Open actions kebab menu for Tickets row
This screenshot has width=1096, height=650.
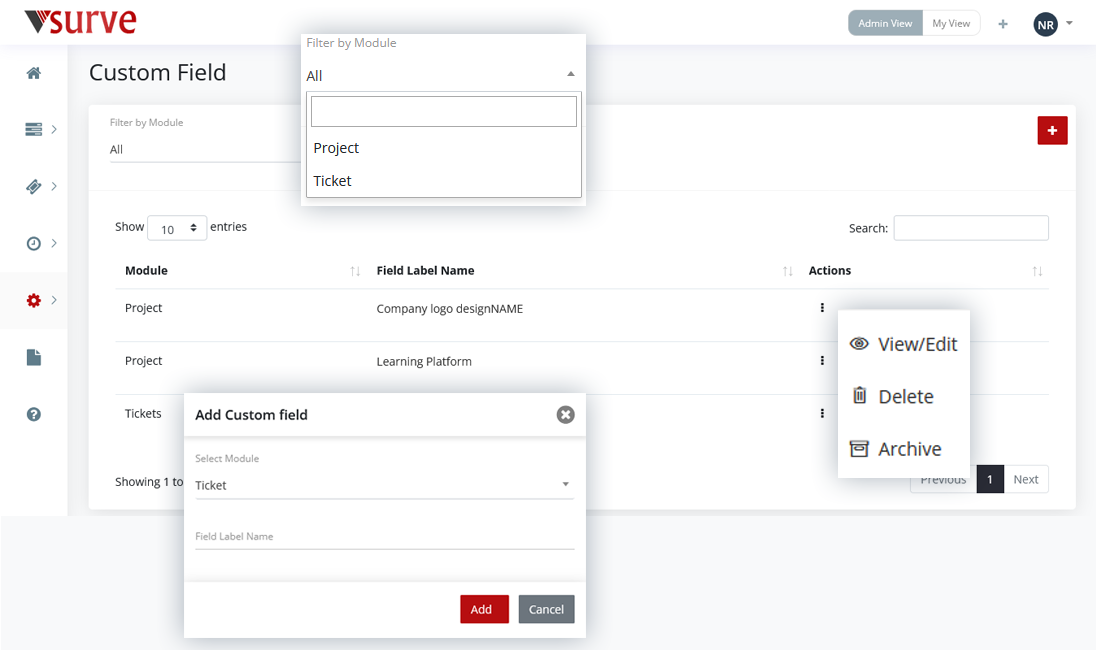click(822, 413)
